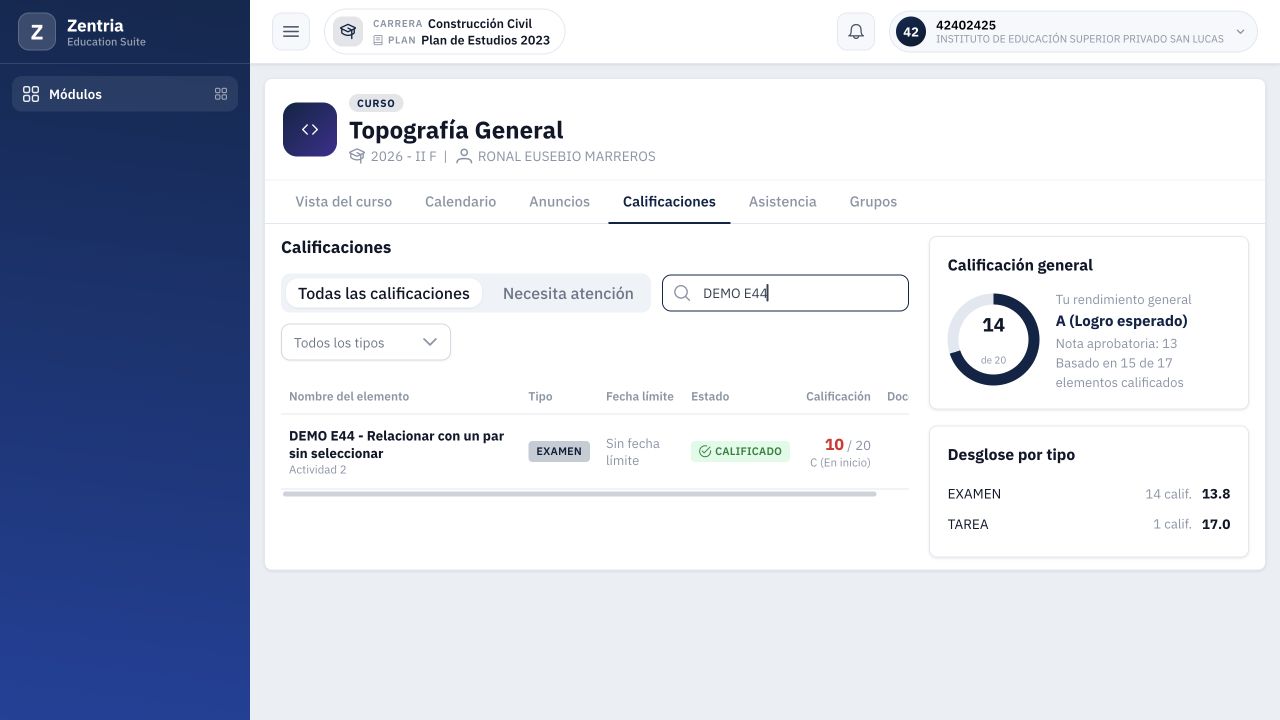Click the user avatar badge 42

[x=911, y=32]
